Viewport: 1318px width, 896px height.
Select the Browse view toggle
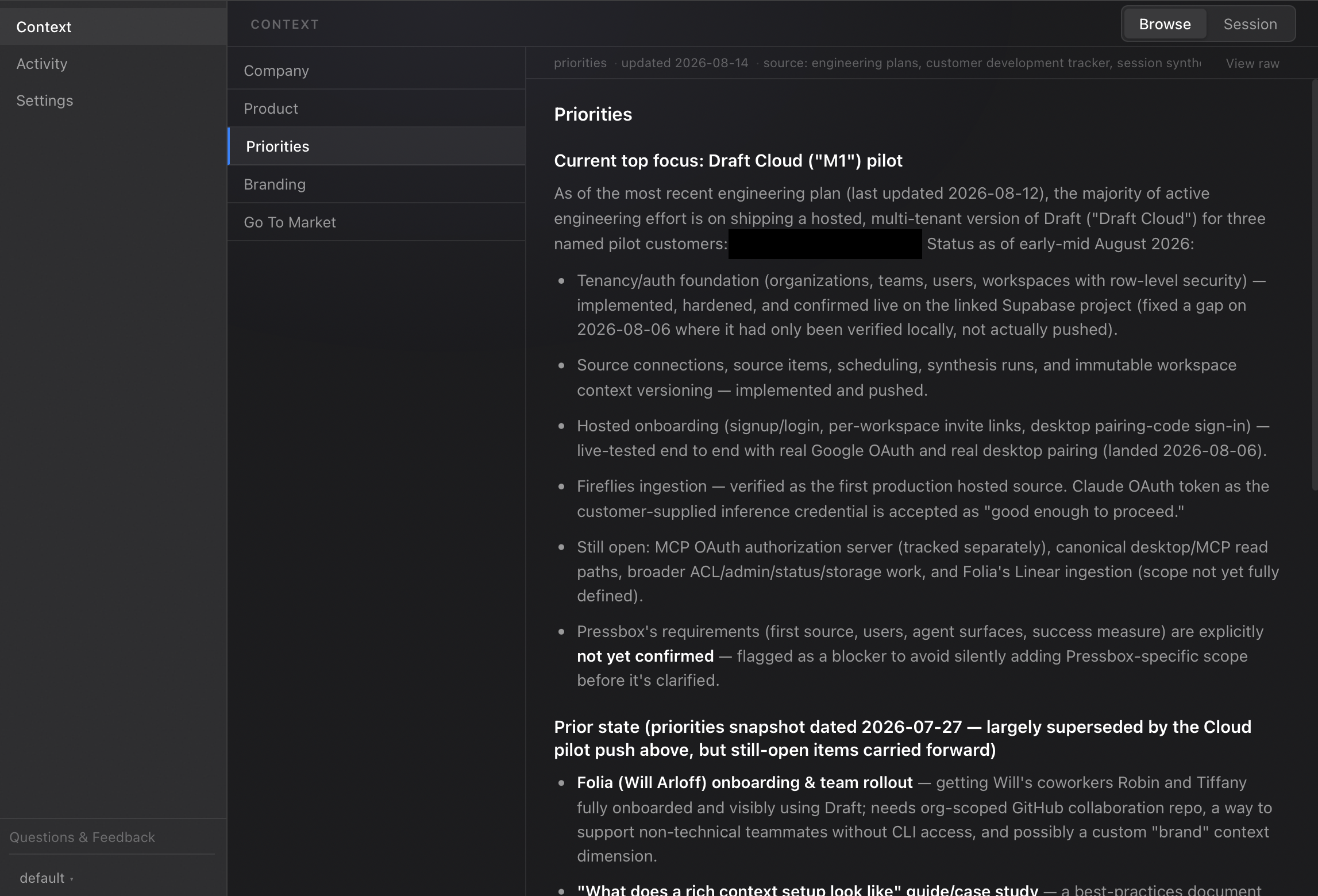1165,24
